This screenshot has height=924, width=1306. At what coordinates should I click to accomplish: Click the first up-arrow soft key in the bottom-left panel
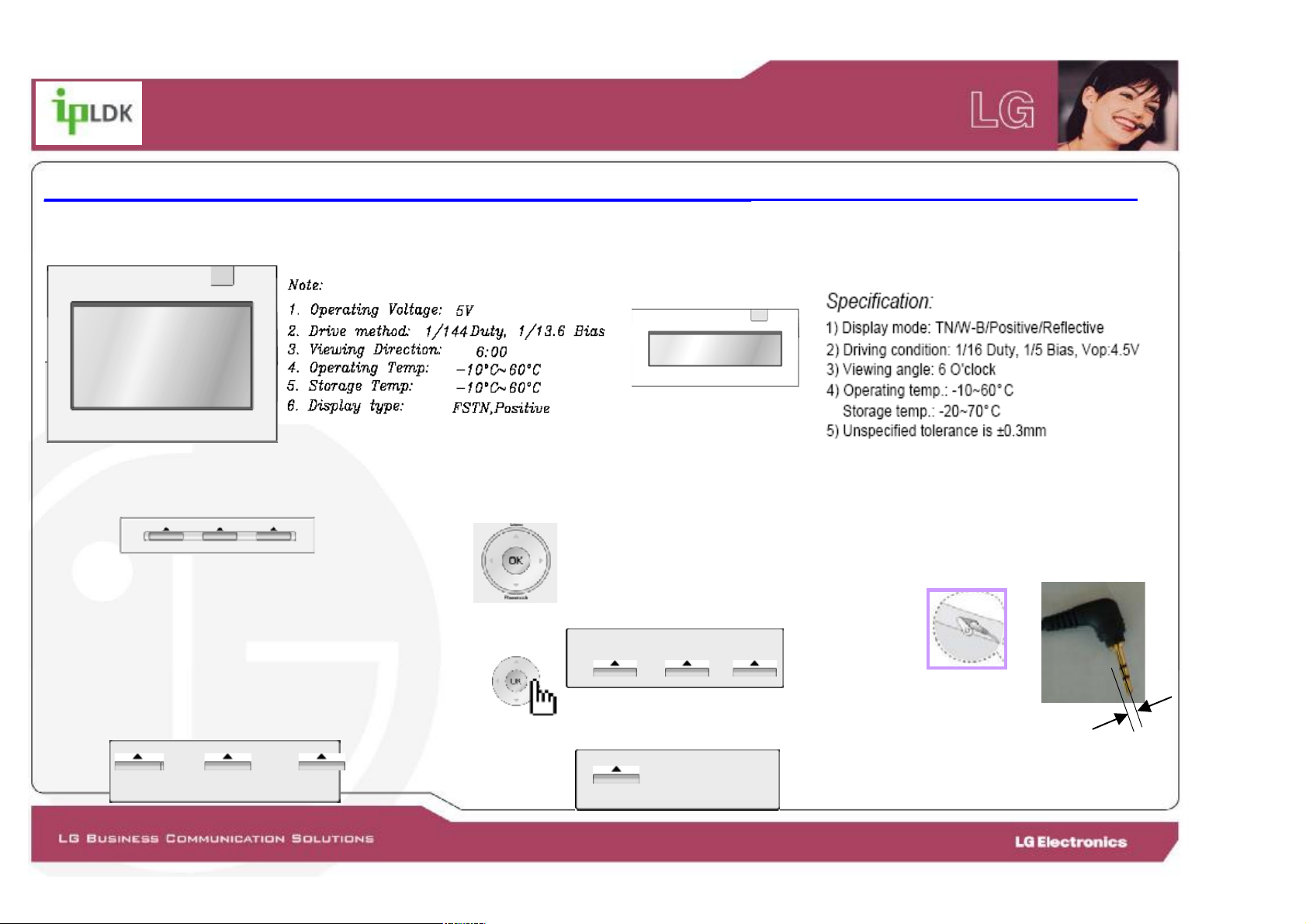(139, 761)
